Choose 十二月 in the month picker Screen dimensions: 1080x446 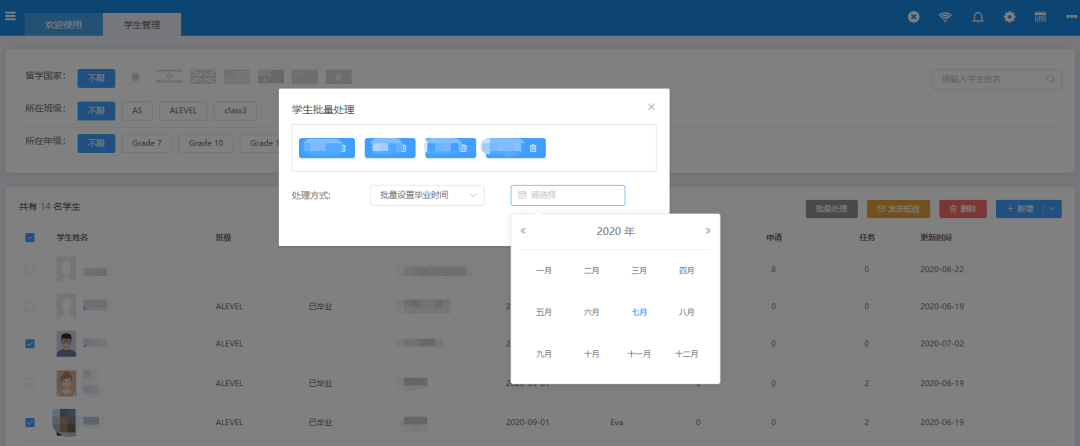point(687,354)
